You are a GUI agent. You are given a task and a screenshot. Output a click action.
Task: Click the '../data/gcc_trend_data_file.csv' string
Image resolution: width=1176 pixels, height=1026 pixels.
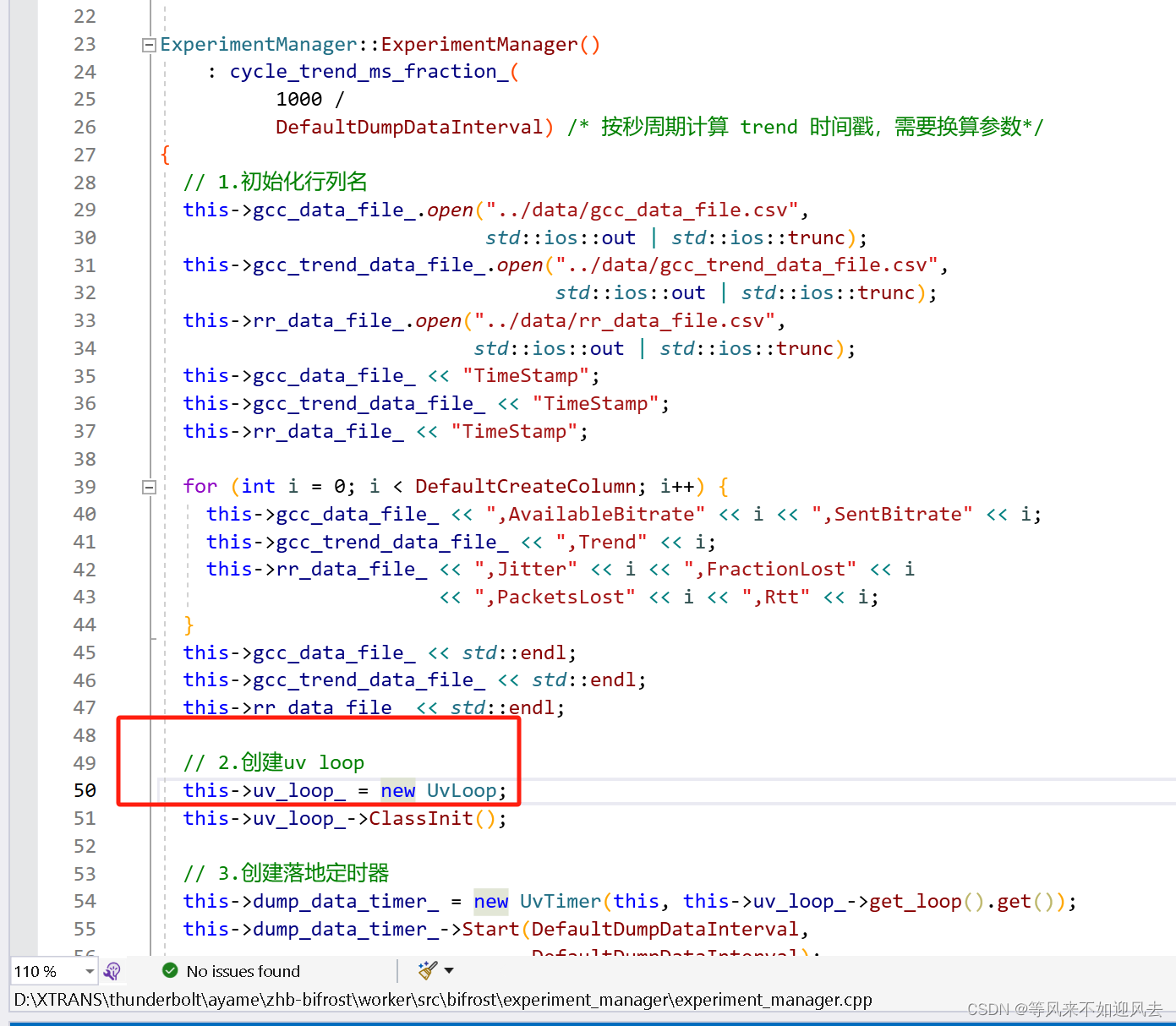(x=747, y=265)
